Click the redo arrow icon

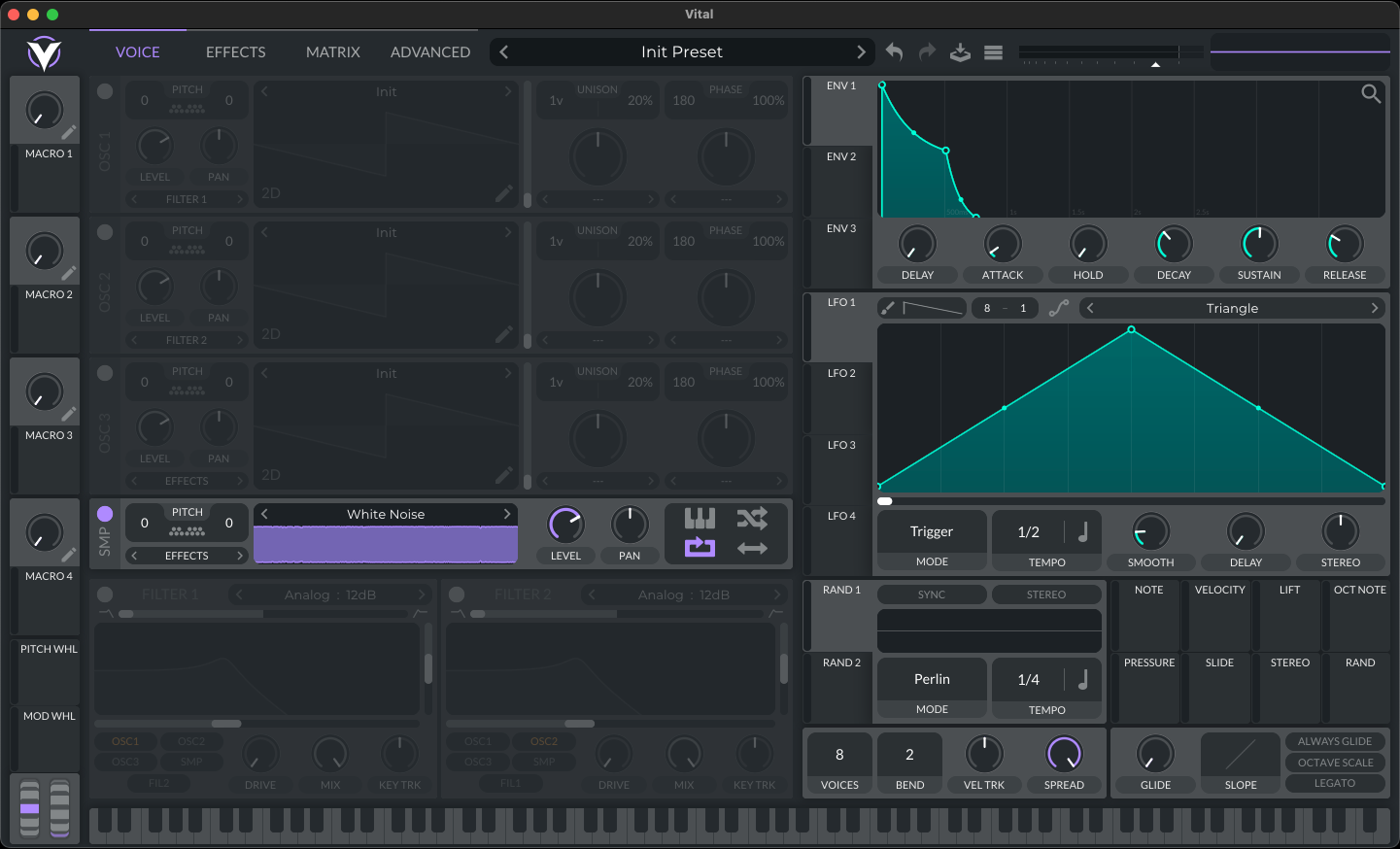tap(928, 52)
